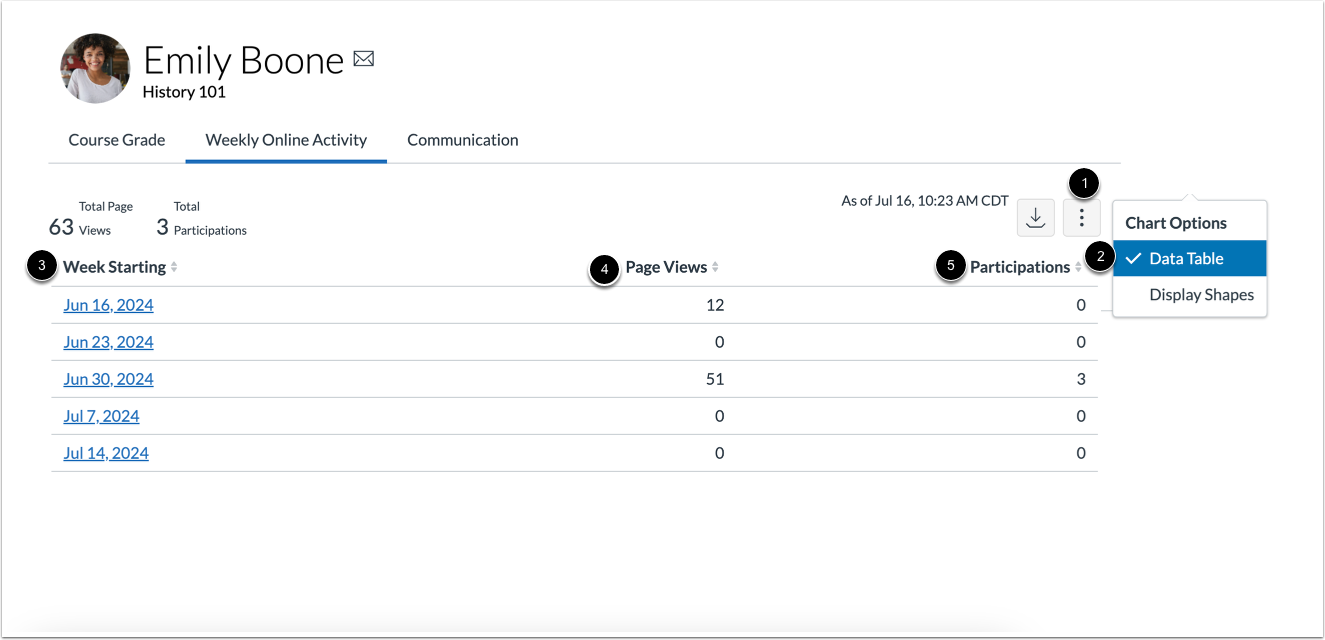Viewport: 1325px width, 640px height.
Task: Click the Jul 14, 2024 link
Action: point(105,453)
